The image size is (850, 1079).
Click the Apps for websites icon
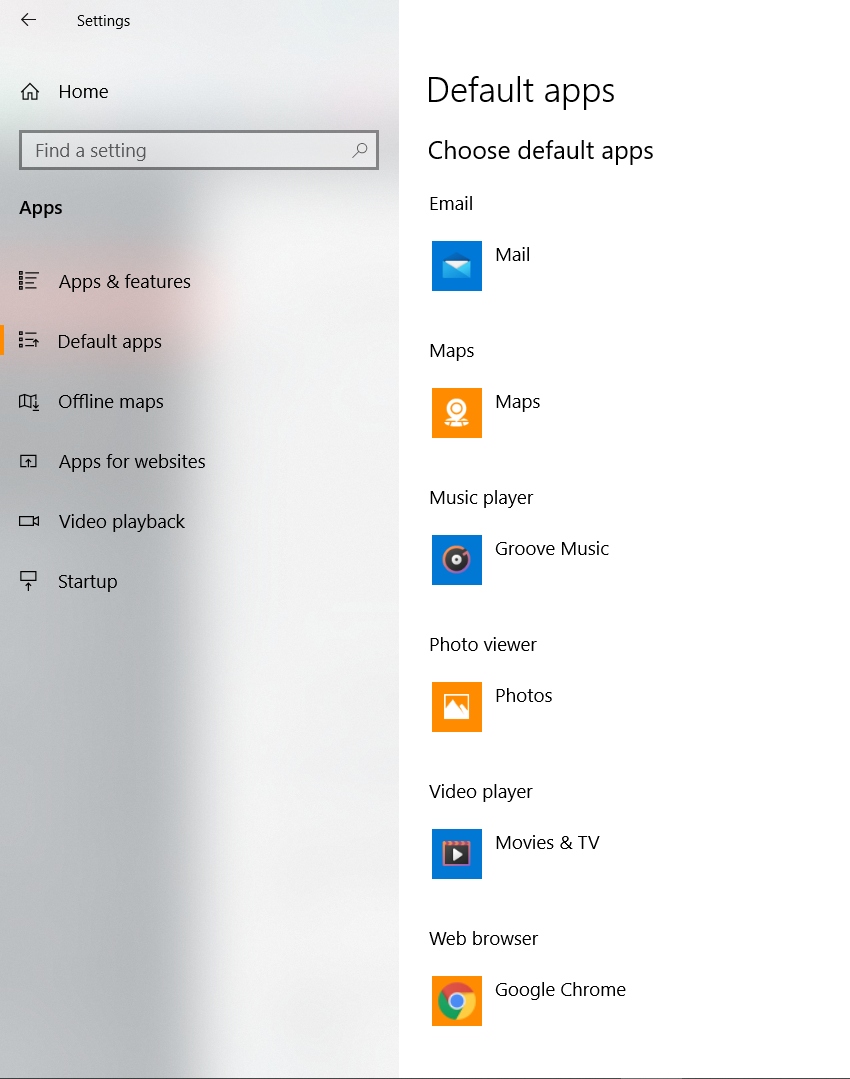[28, 461]
